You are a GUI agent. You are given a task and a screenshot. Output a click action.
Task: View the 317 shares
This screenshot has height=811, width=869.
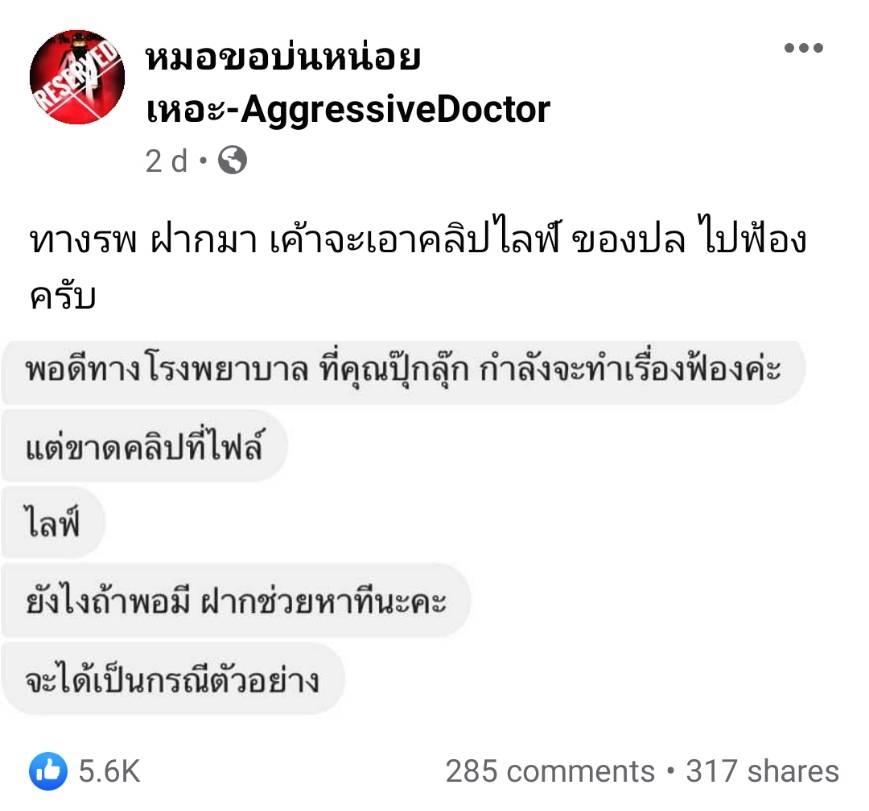762,771
